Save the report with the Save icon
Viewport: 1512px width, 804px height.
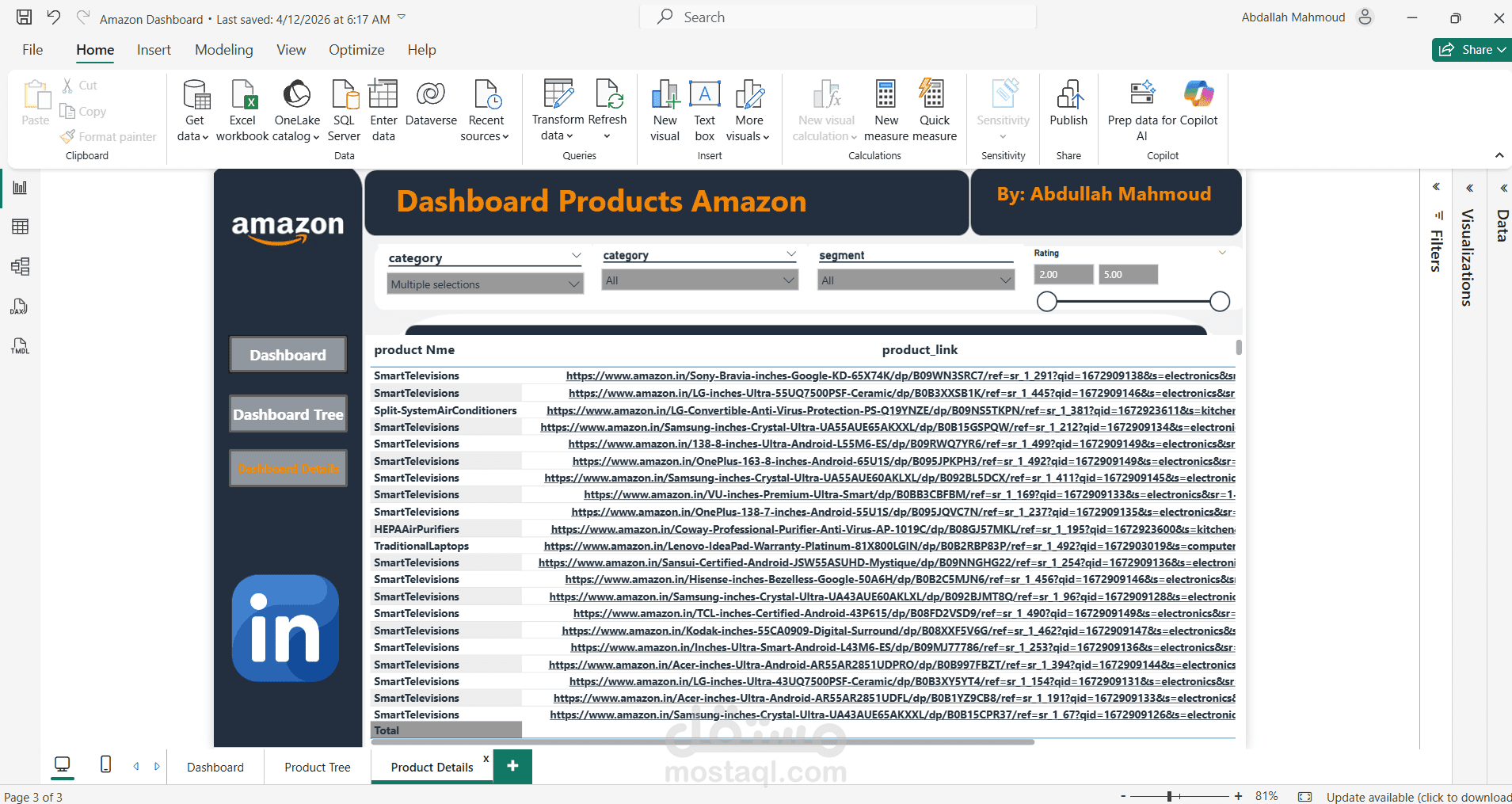pos(25,17)
